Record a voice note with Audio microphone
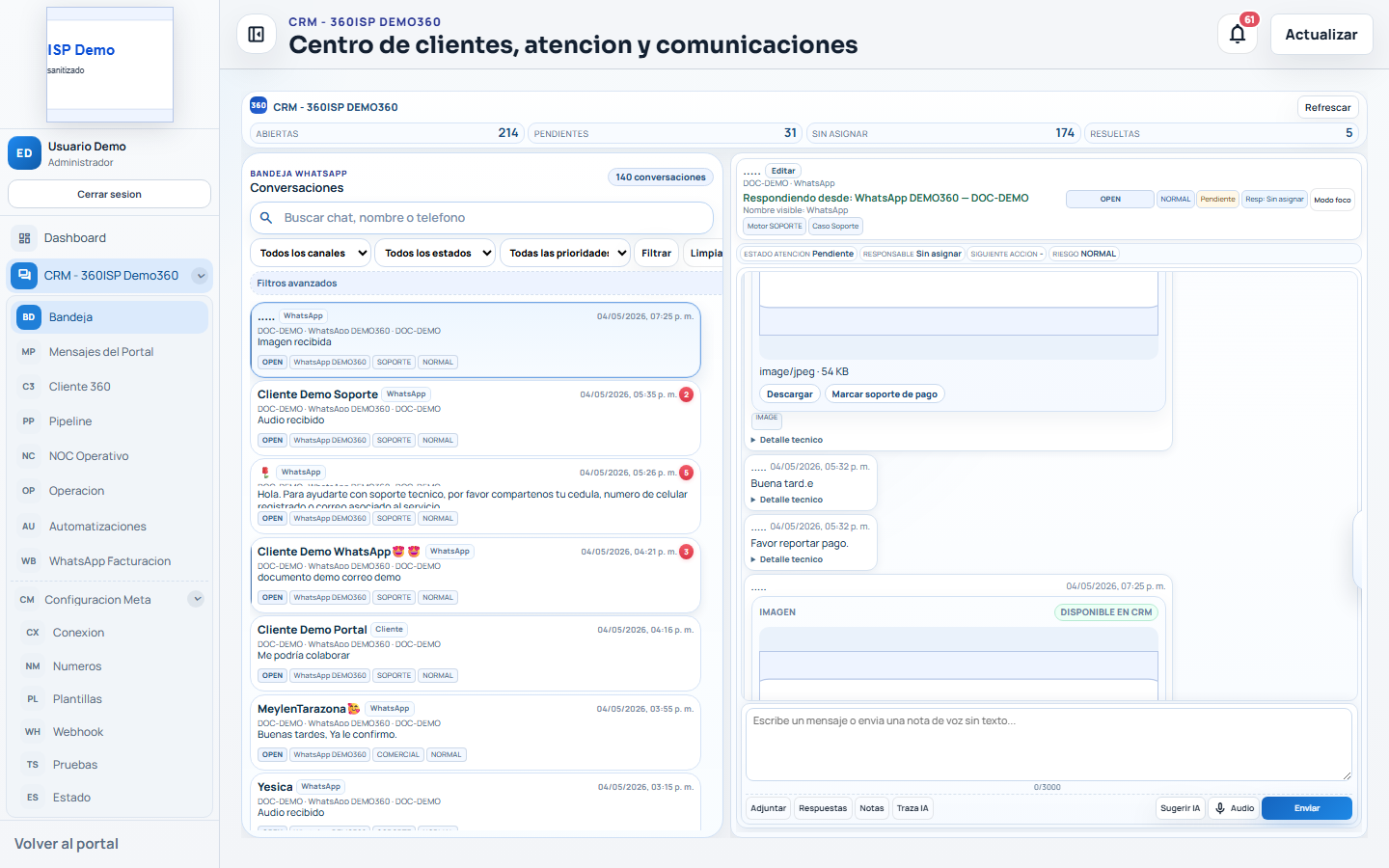 1234,808
